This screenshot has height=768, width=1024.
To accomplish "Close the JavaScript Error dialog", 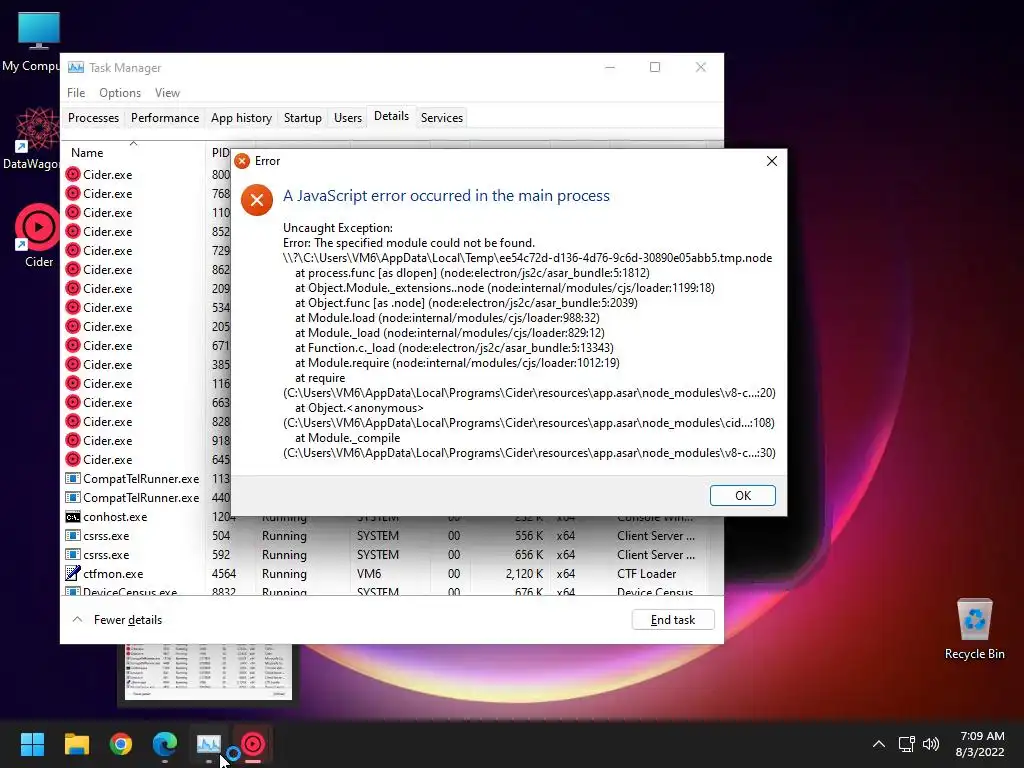I will coord(771,161).
